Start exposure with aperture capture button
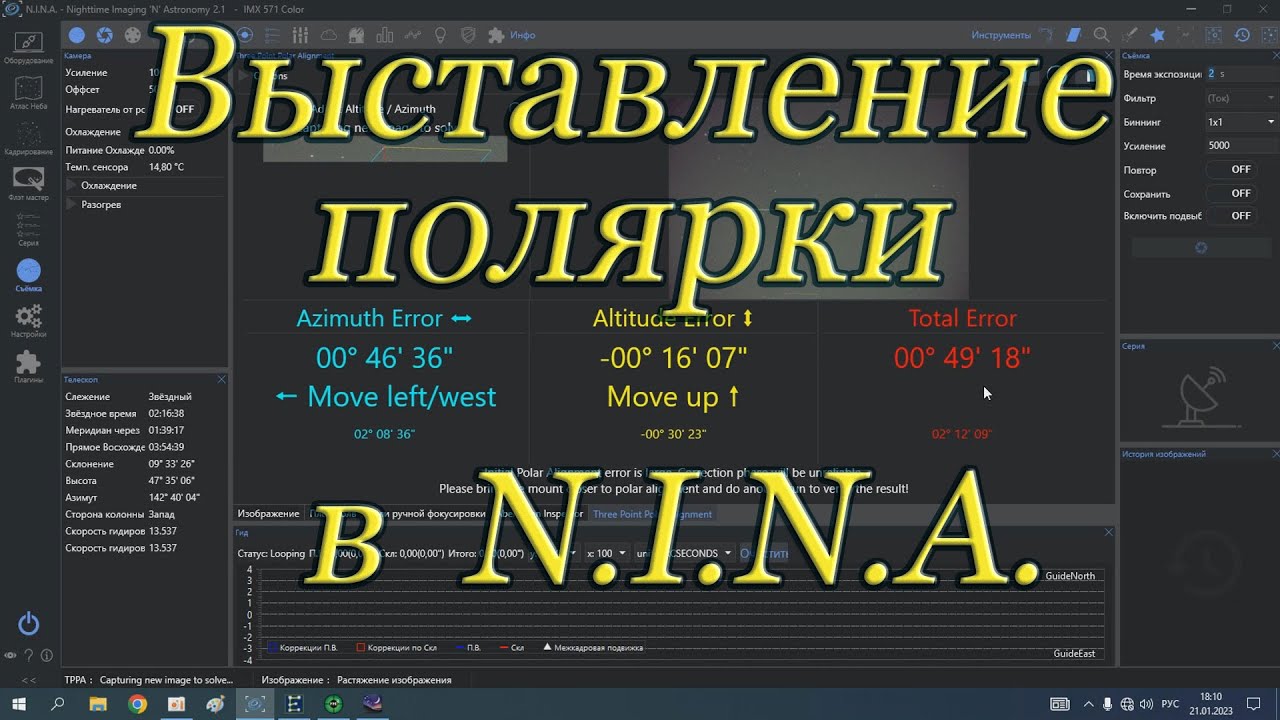This screenshot has width=1280, height=720. pyautogui.click(x=1201, y=247)
